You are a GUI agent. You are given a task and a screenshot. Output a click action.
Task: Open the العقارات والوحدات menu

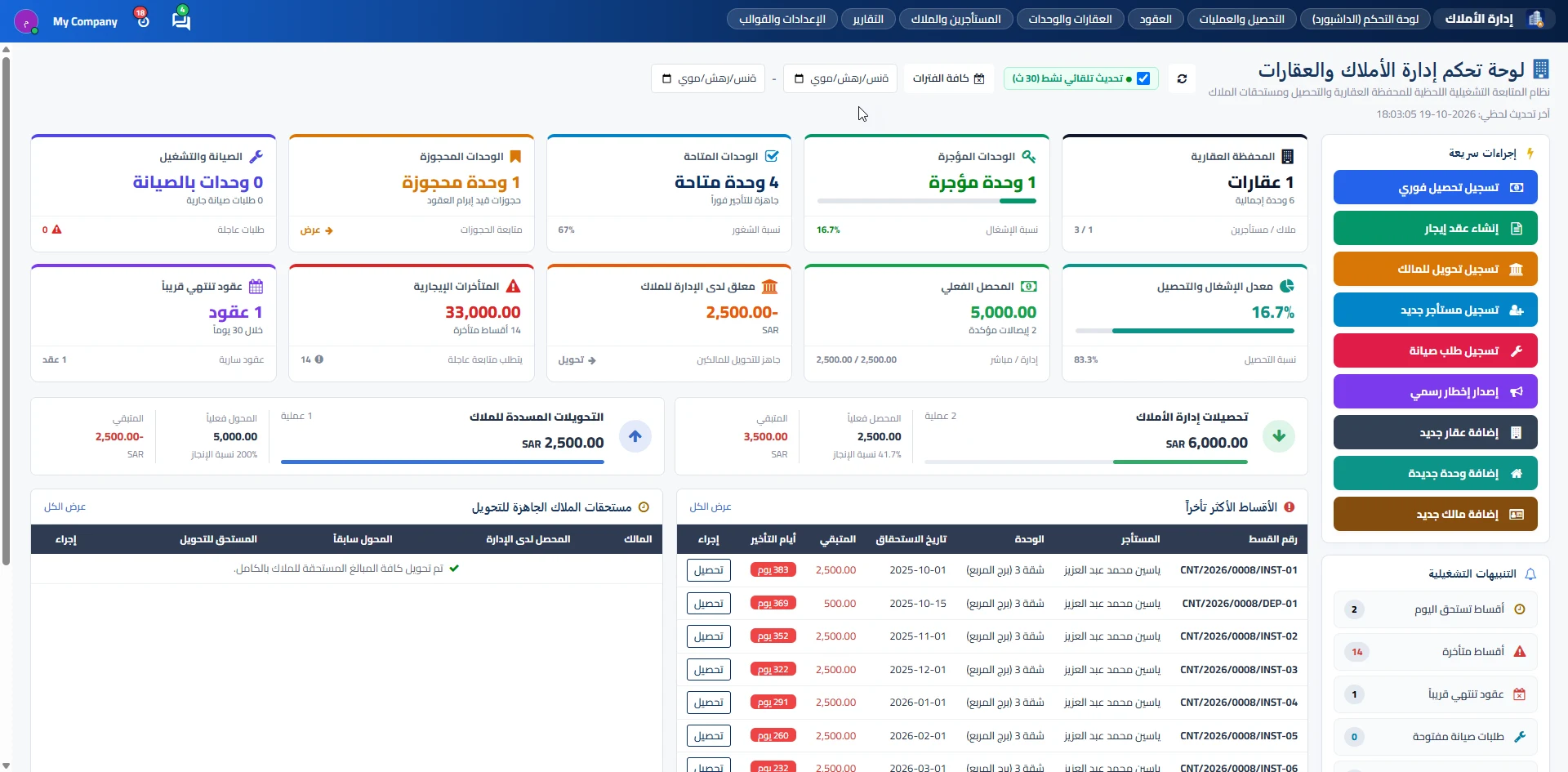coord(1070,19)
